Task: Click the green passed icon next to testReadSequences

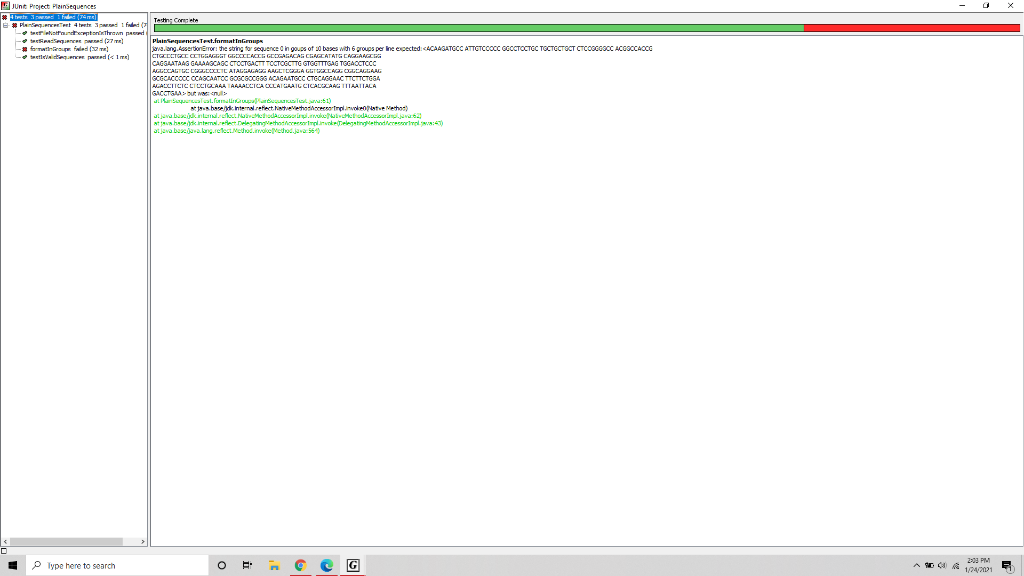Action: tap(24, 41)
